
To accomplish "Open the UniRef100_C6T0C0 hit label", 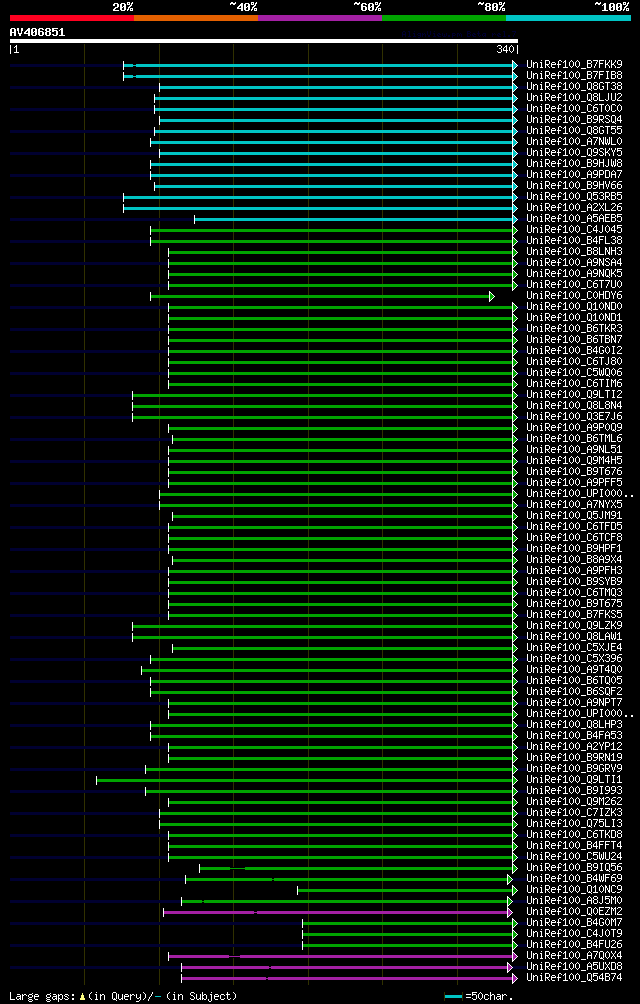I will click(574, 108).
